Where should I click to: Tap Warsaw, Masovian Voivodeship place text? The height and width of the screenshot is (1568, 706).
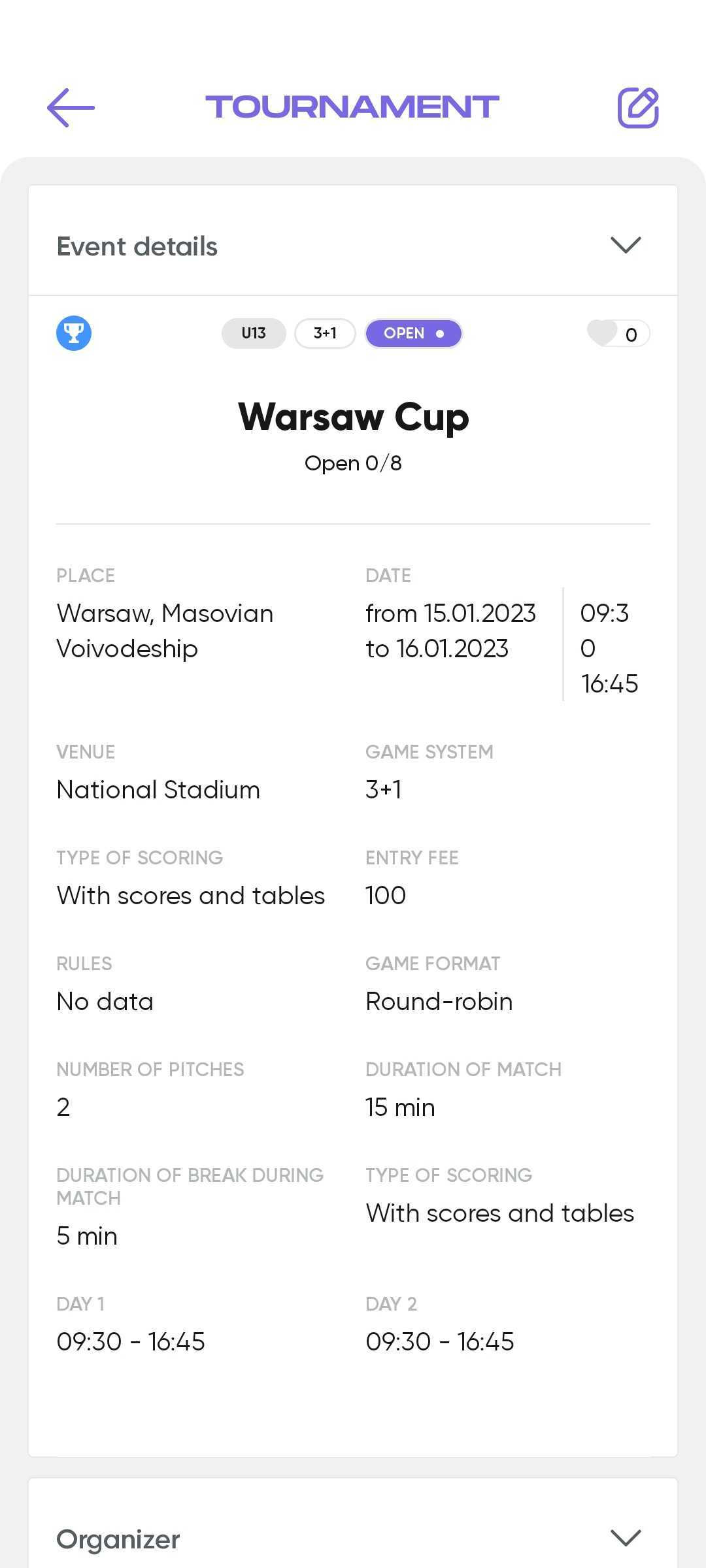(165, 630)
